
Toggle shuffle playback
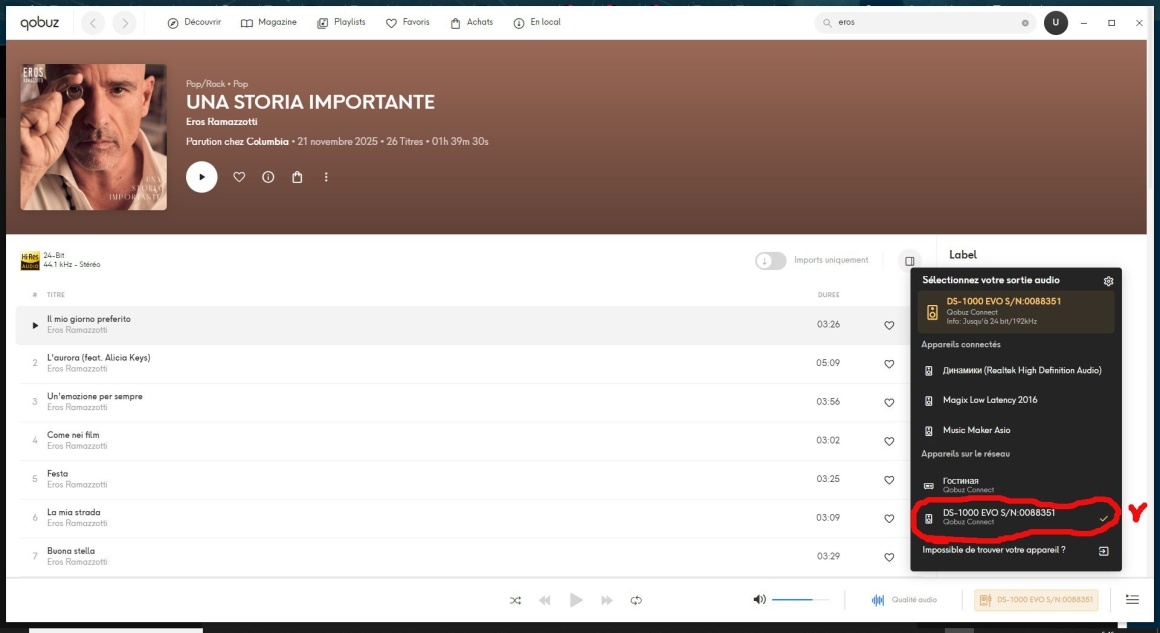pos(515,600)
